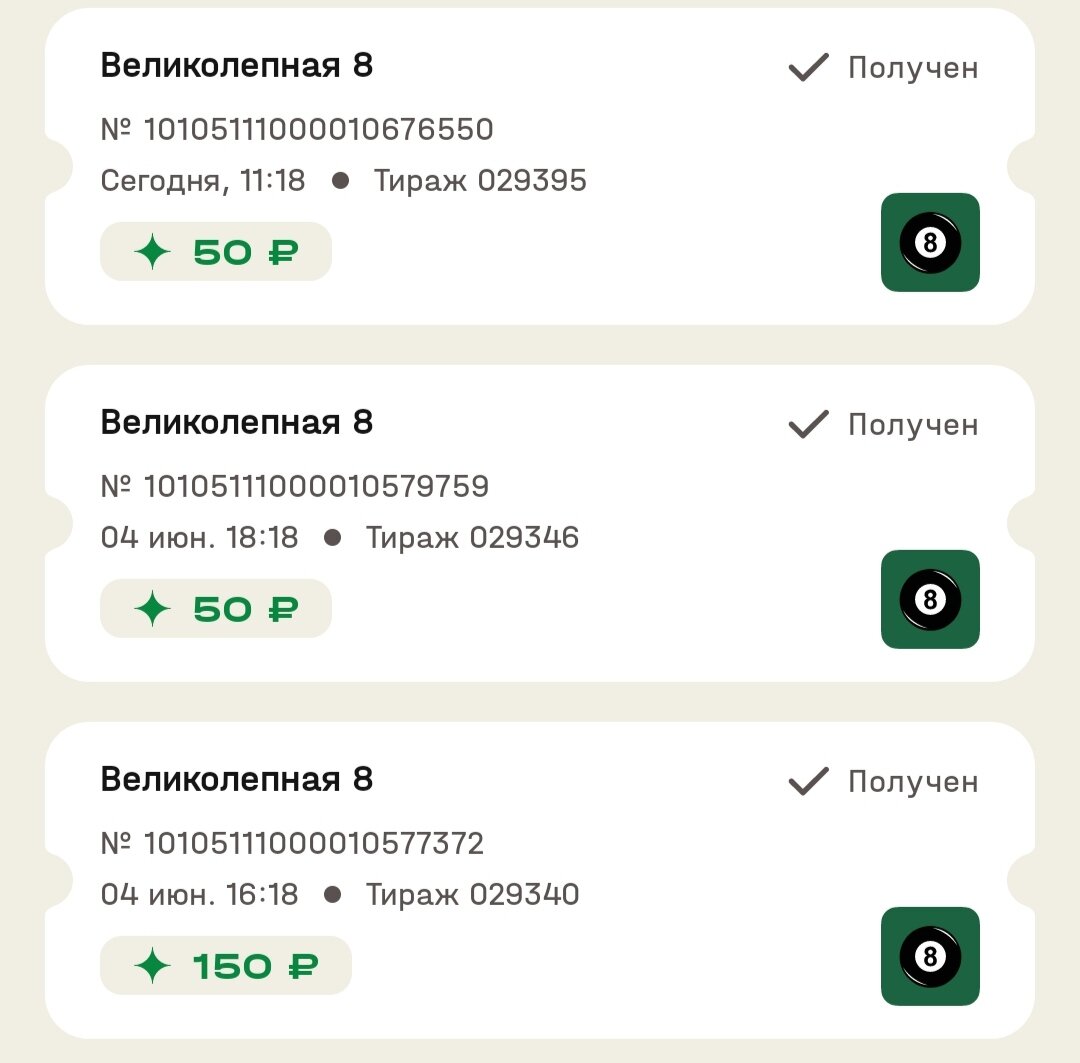Open ticket № 1010511100010676550

point(297,130)
